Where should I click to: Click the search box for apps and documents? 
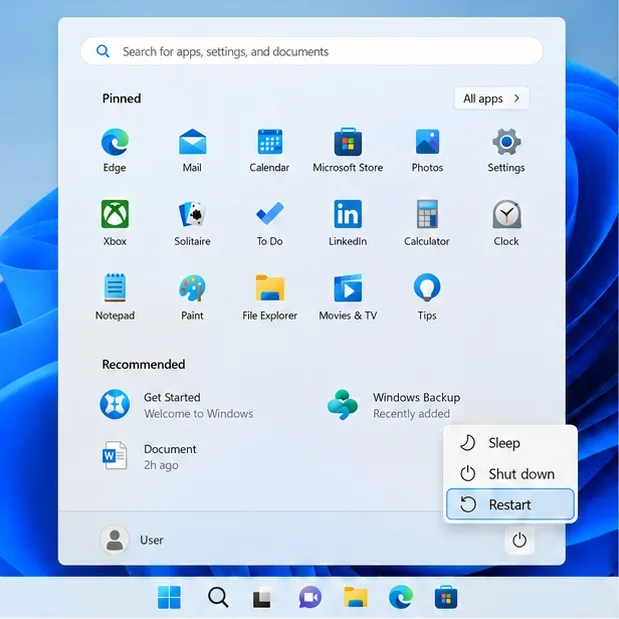(311, 51)
